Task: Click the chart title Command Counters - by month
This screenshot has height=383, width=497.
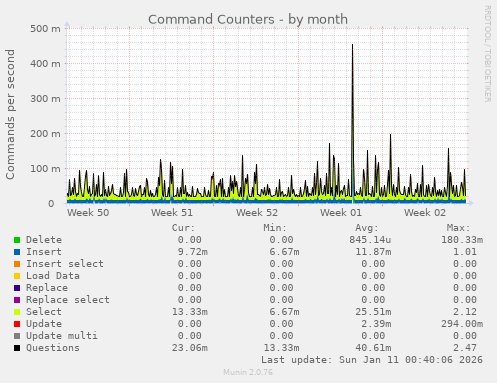Action: click(248, 19)
